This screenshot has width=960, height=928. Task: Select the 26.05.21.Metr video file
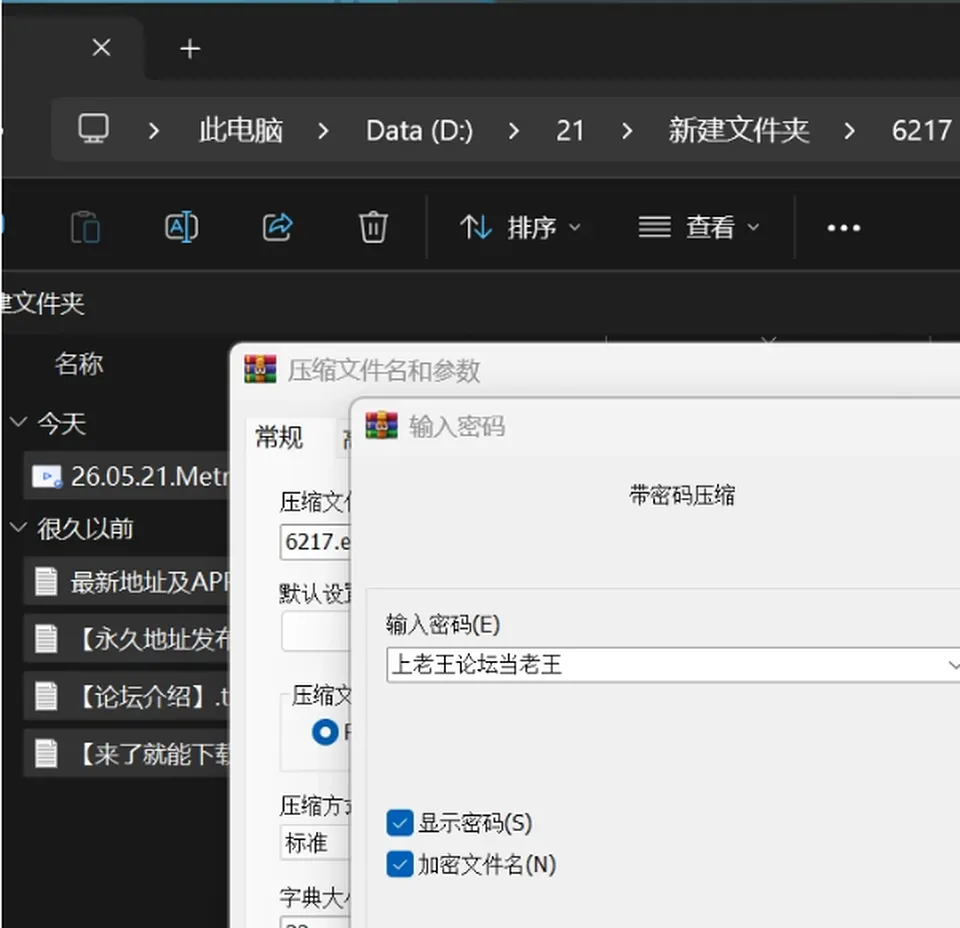[127, 476]
